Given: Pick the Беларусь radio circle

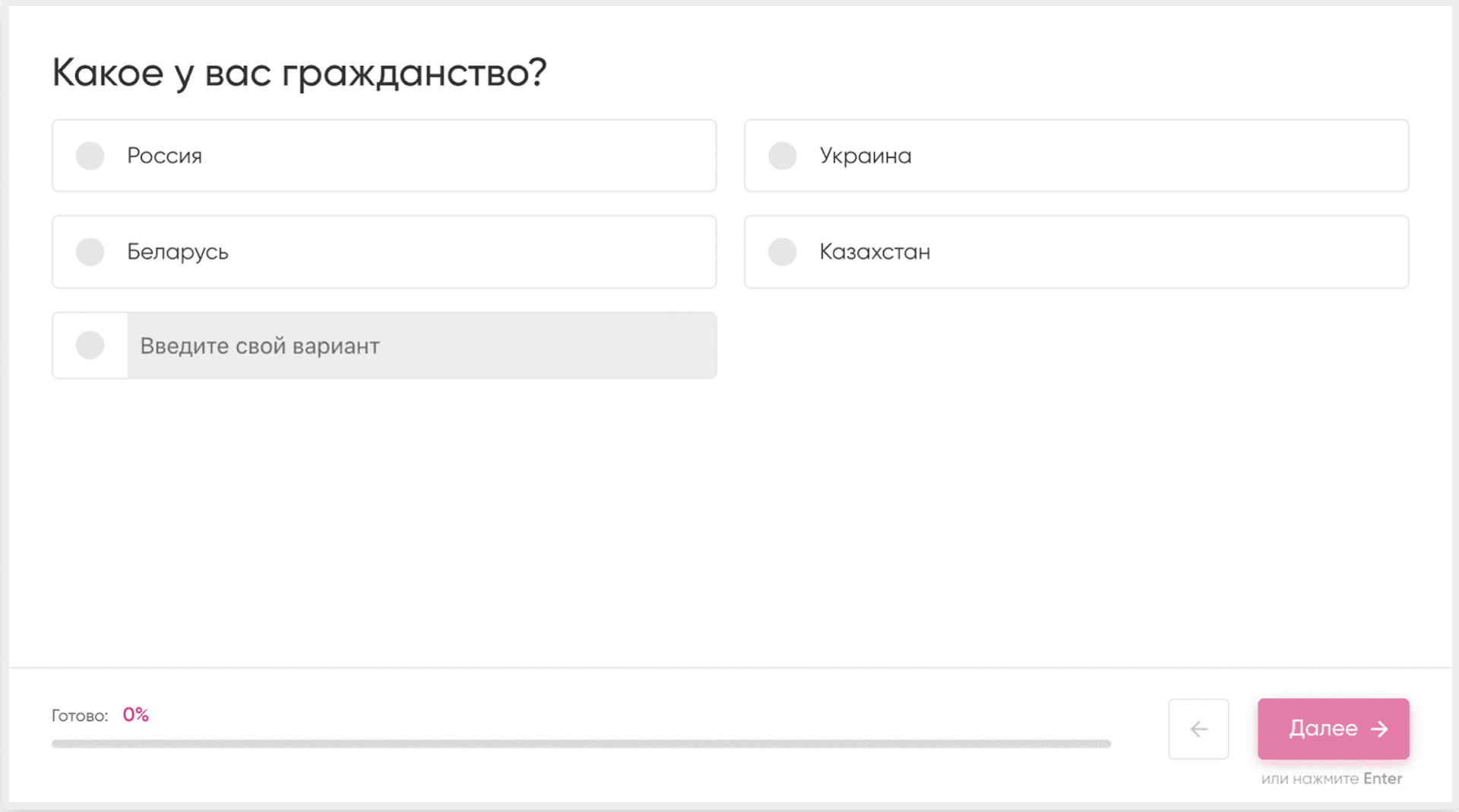Looking at the screenshot, I should (x=90, y=251).
